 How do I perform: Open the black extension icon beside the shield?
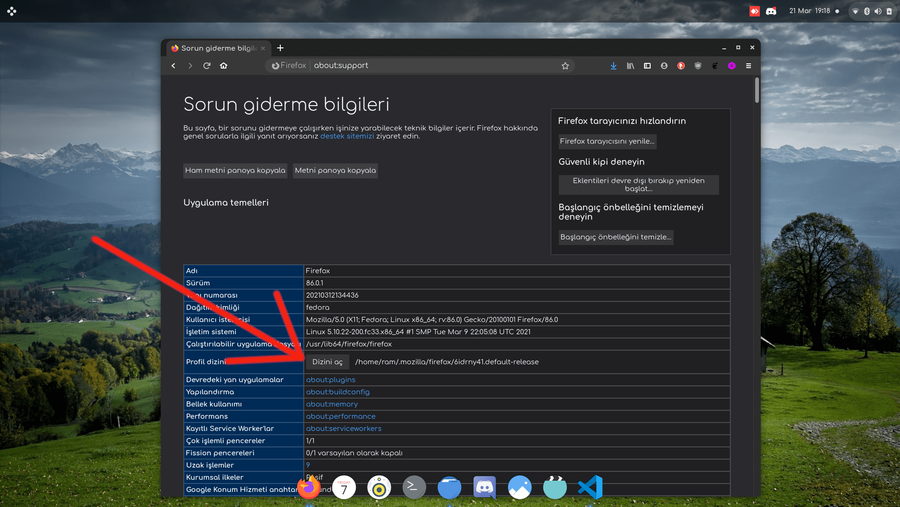tap(715, 65)
